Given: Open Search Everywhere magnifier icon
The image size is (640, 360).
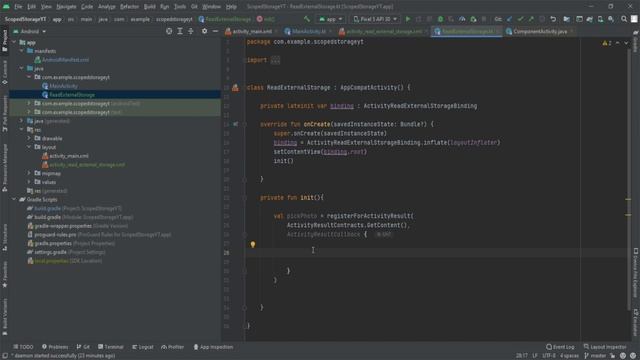Looking at the screenshot, I should pos(624,19).
